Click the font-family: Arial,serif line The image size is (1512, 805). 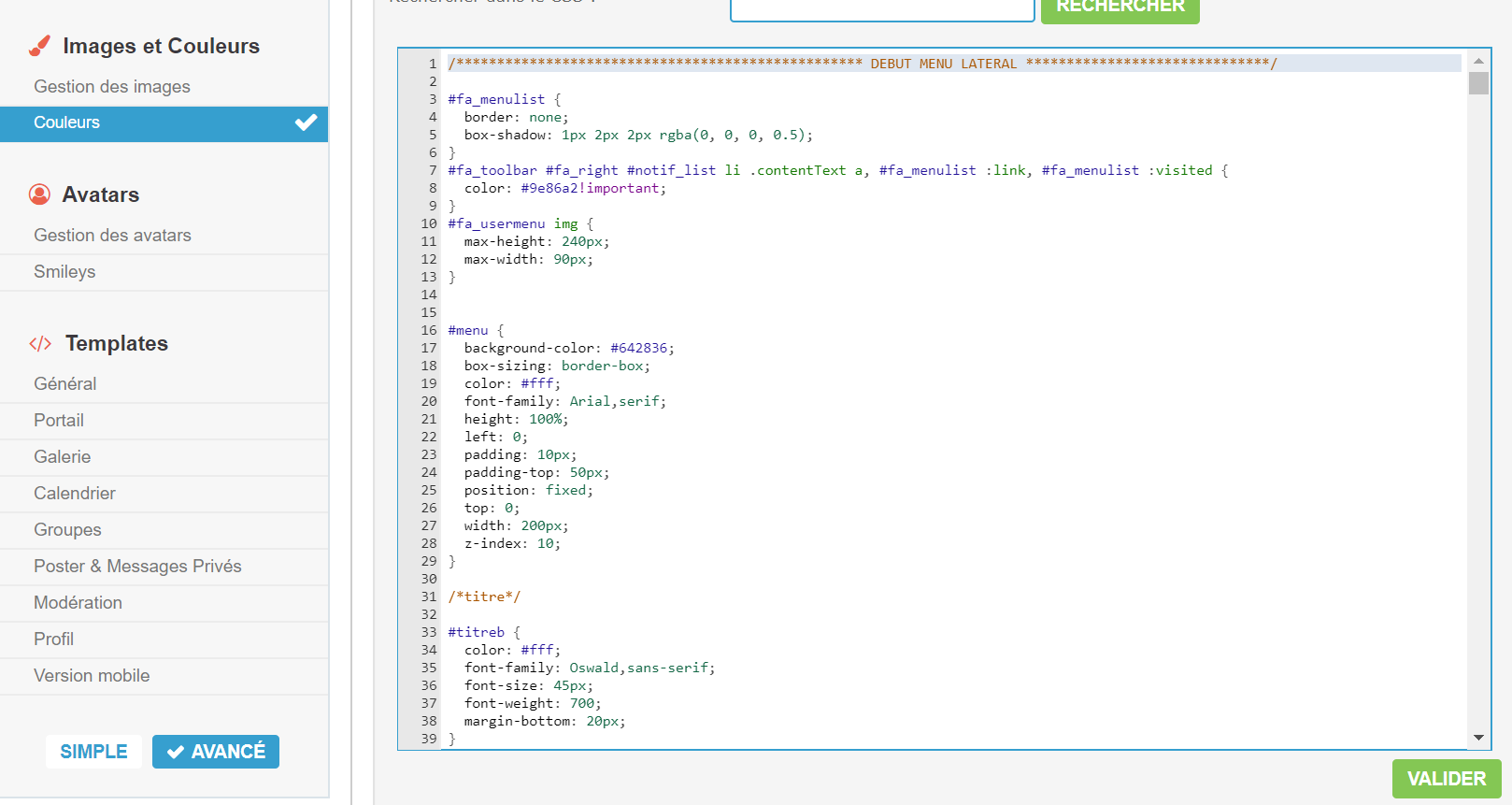(x=565, y=401)
